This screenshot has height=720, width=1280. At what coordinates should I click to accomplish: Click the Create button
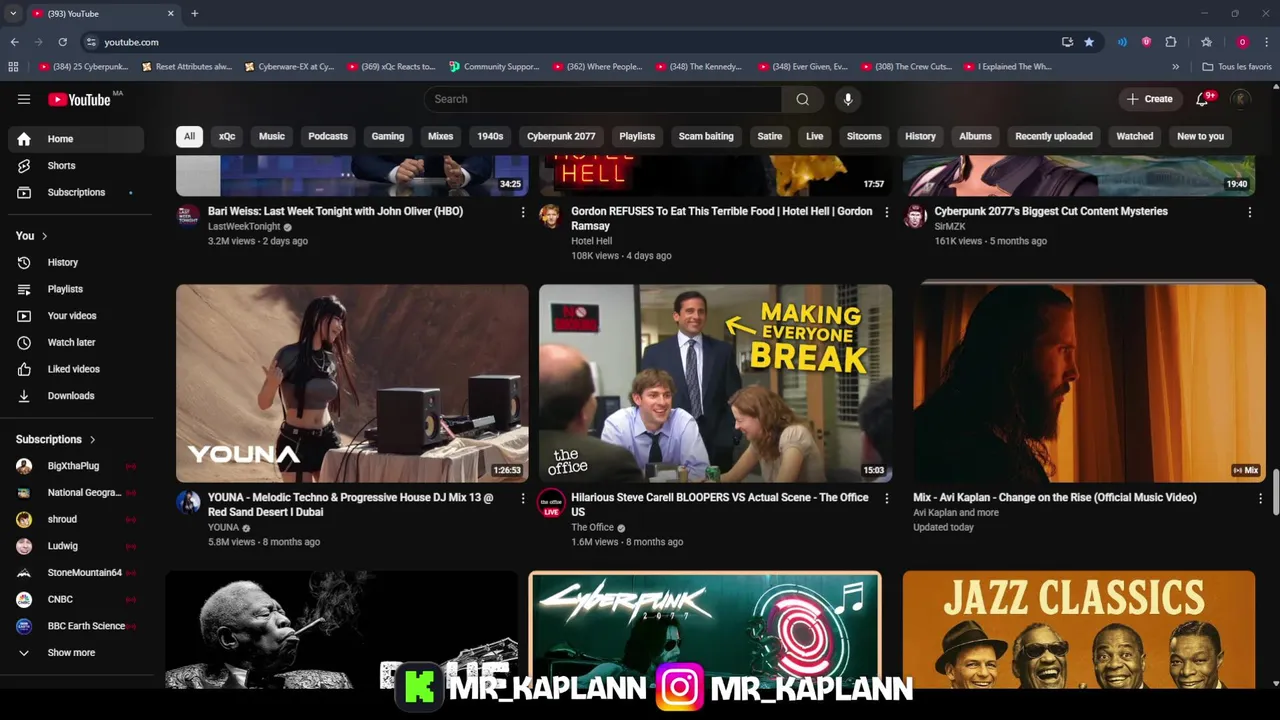click(1148, 99)
